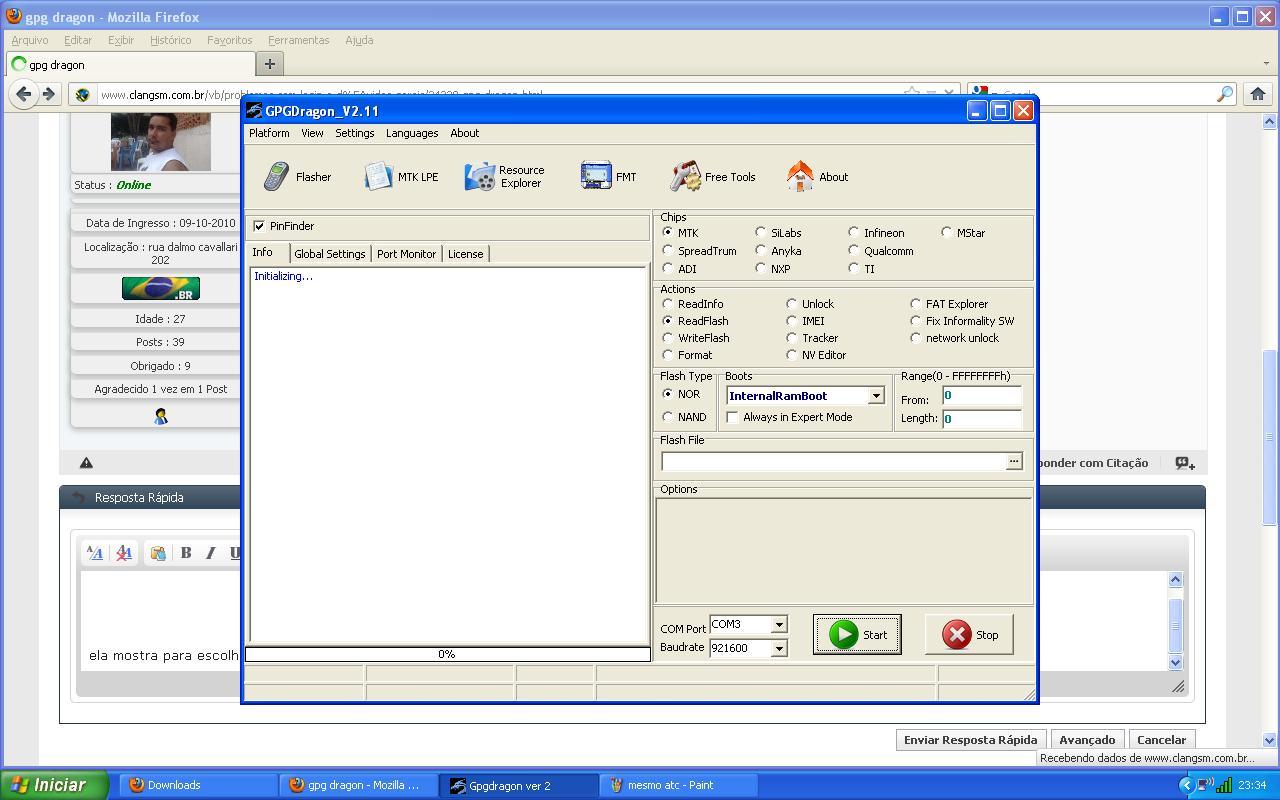
Task: Click the Range Length input field
Action: (x=982, y=419)
